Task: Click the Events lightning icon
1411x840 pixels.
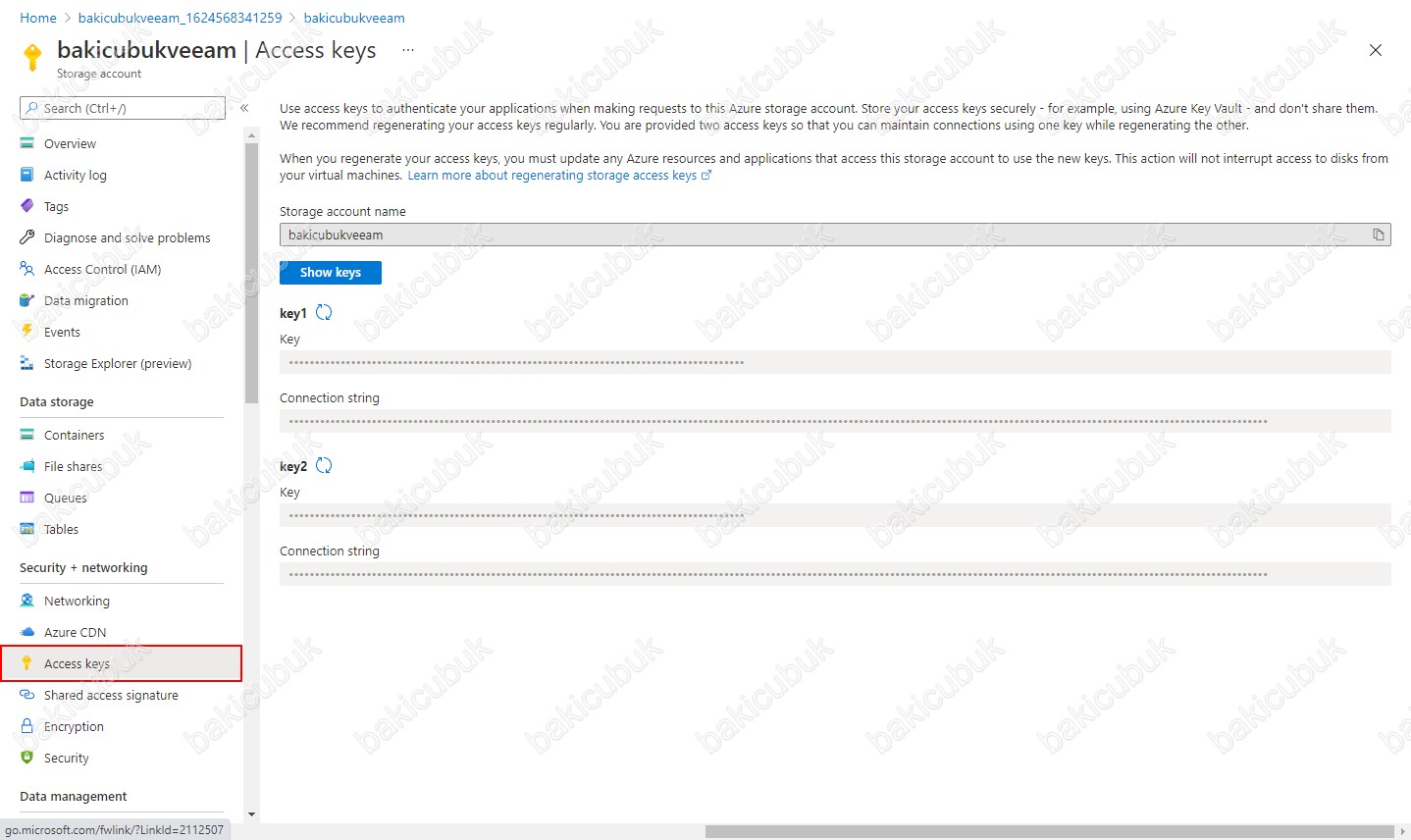Action: tap(26, 332)
